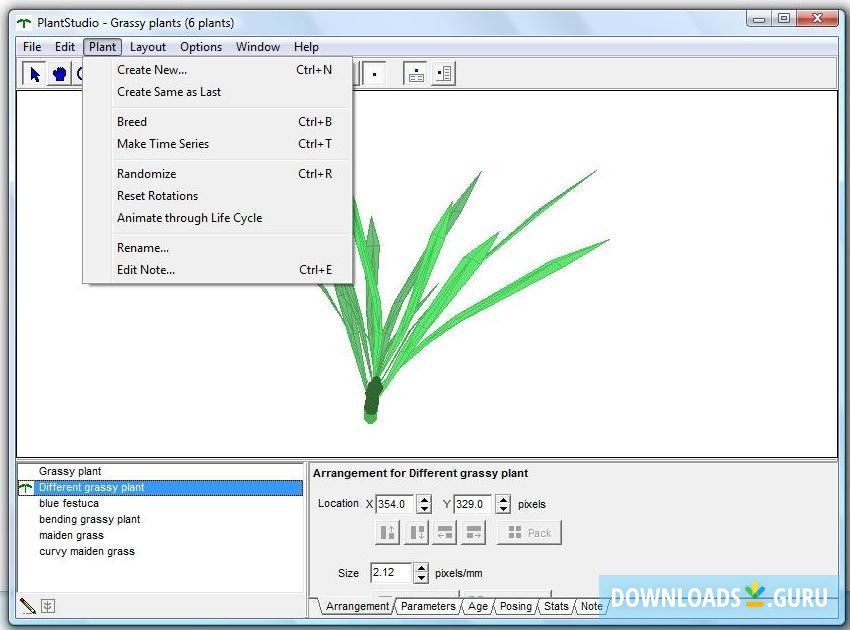
Task: Click the Size pixels/mm input field
Action: coord(392,573)
